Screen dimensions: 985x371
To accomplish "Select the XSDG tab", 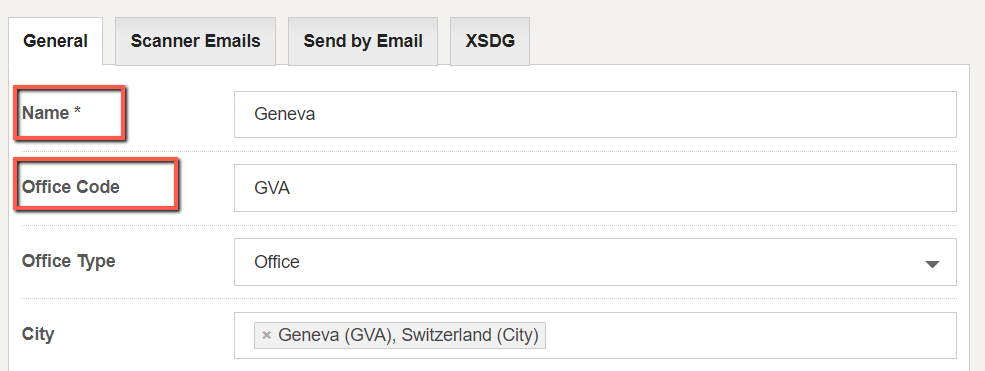I will (490, 41).
